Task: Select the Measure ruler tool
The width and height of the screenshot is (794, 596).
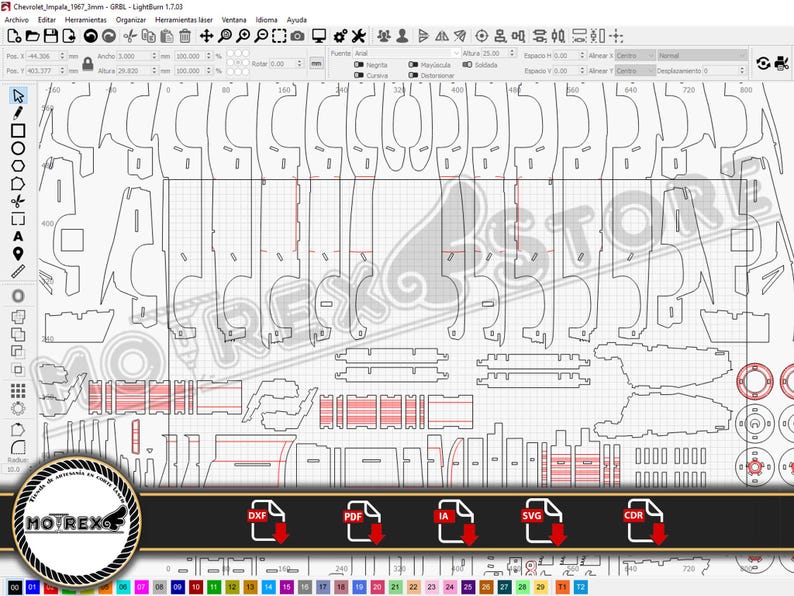Action: point(18,271)
